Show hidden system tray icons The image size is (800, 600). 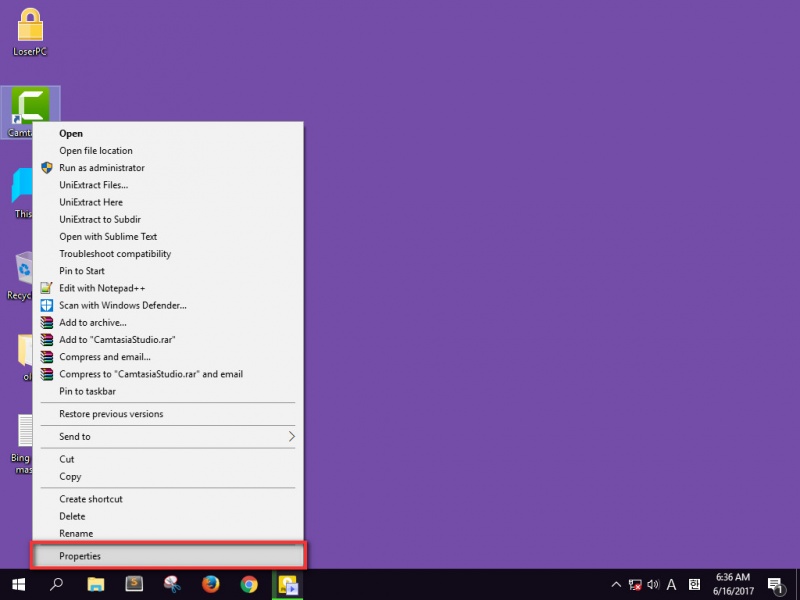(616, 584)
